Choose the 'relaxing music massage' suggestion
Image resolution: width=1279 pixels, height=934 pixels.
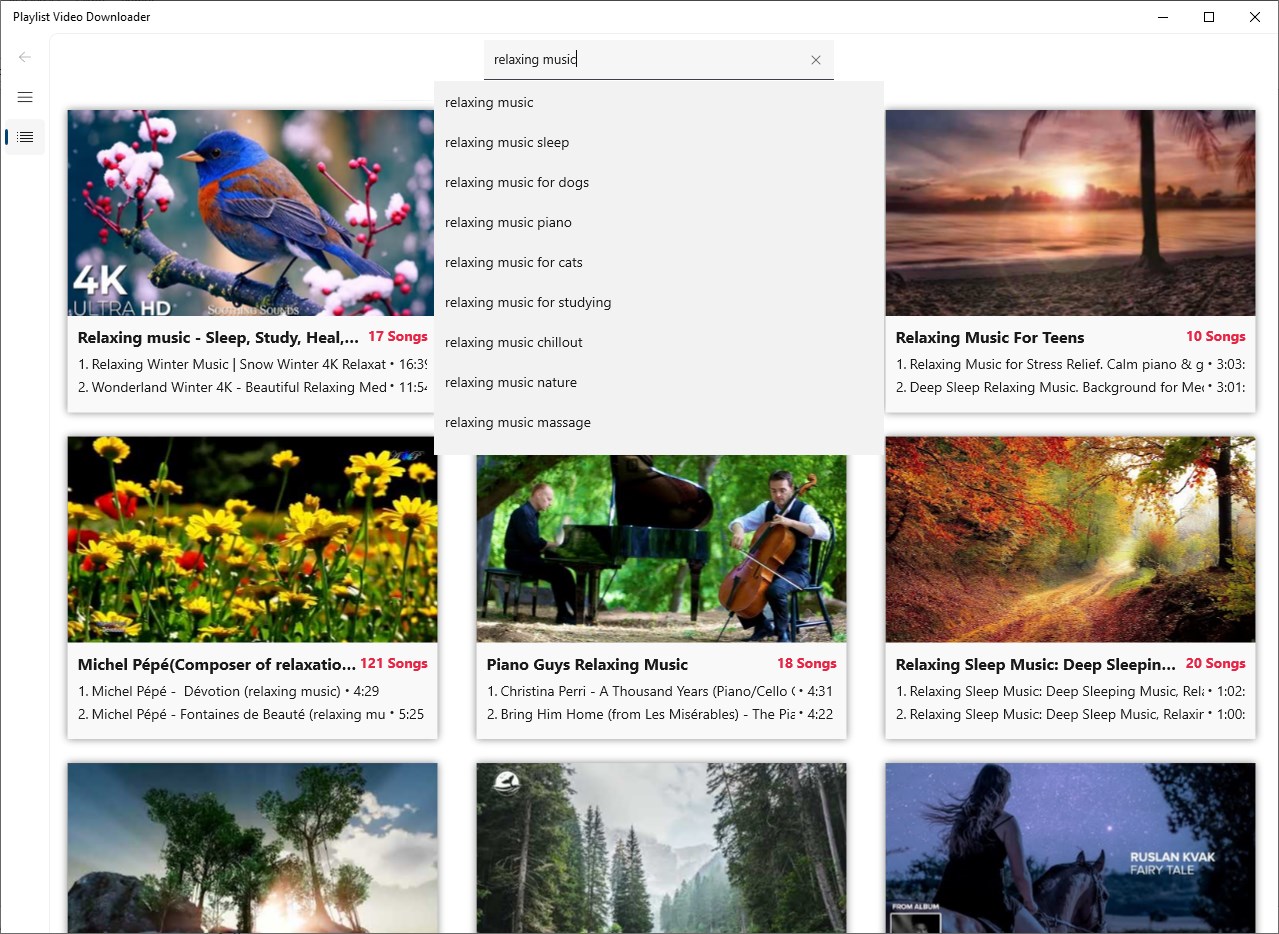click(x=658, y=422)
